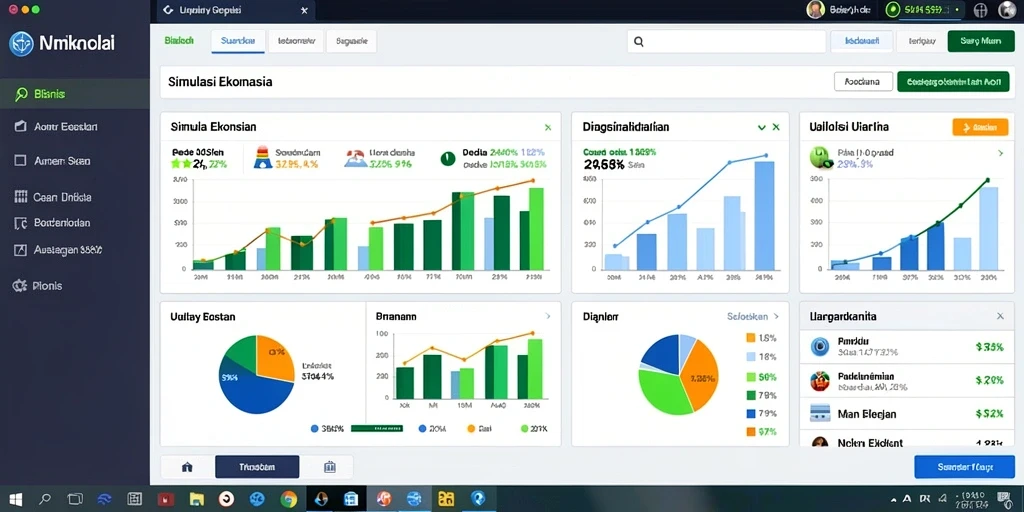Click the magnifier icon in search field
Image resolution: width=1024 pixels, height=512 pixels.
[x=639, y=41]
